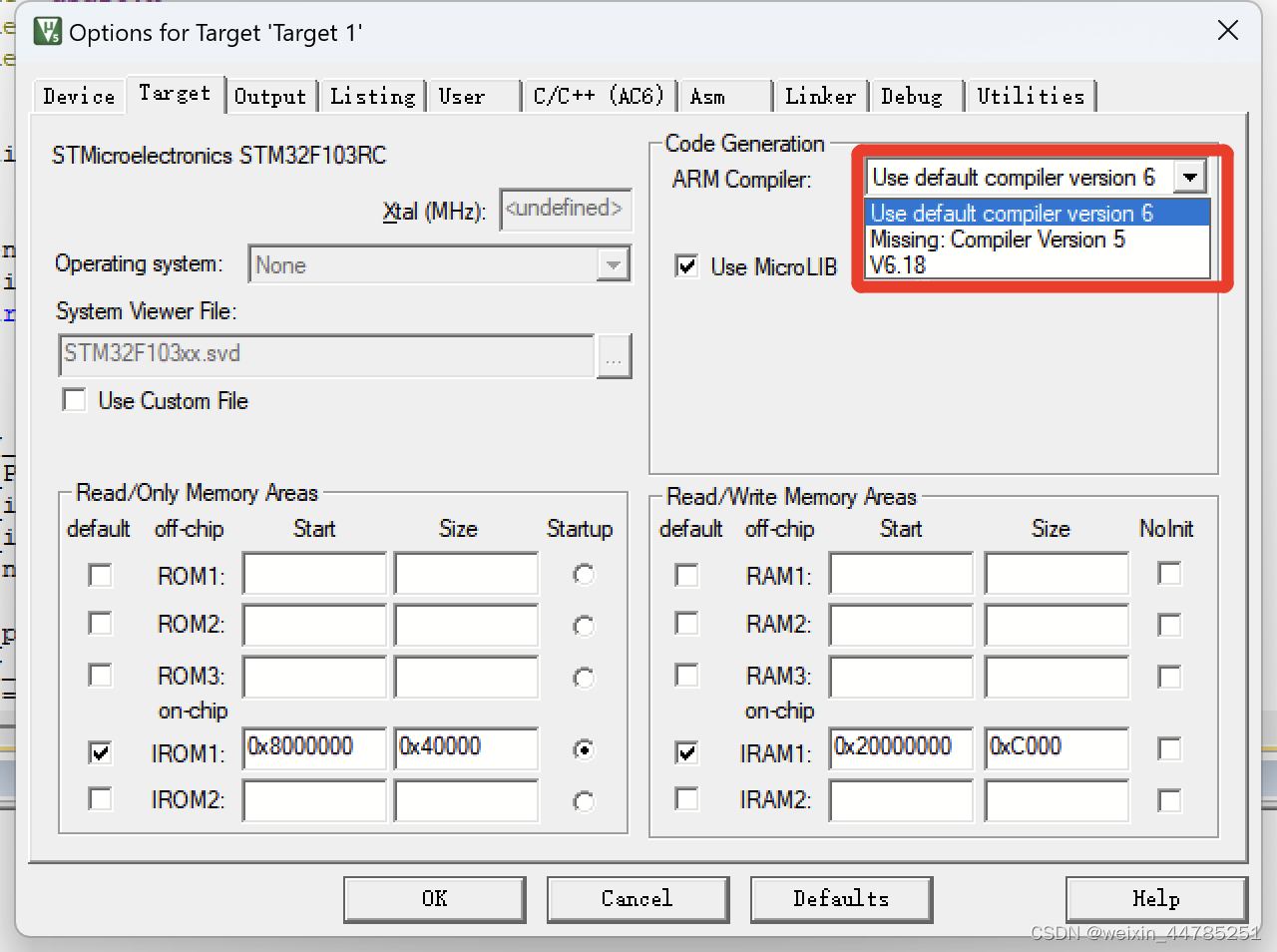The image size is (1277, 952).
Task: Check the RAM3 default checkbox
Action: [x=686, y=676]
